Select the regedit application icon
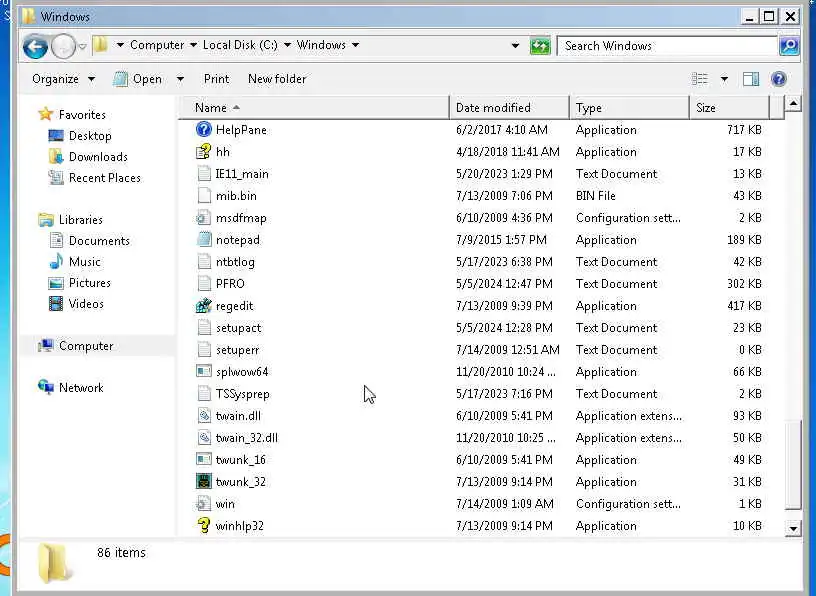Image resolution: width=816 pixels, height=596 pixels. pos(203,306)
